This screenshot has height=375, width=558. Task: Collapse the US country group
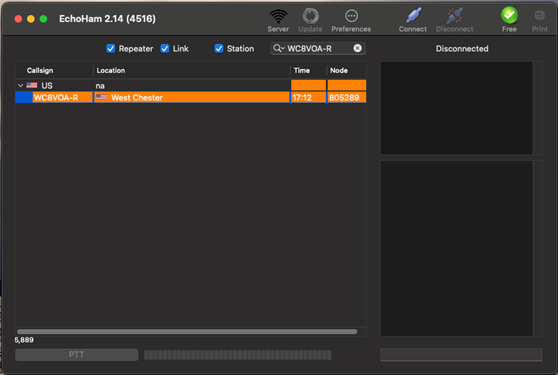coord(20,85)
